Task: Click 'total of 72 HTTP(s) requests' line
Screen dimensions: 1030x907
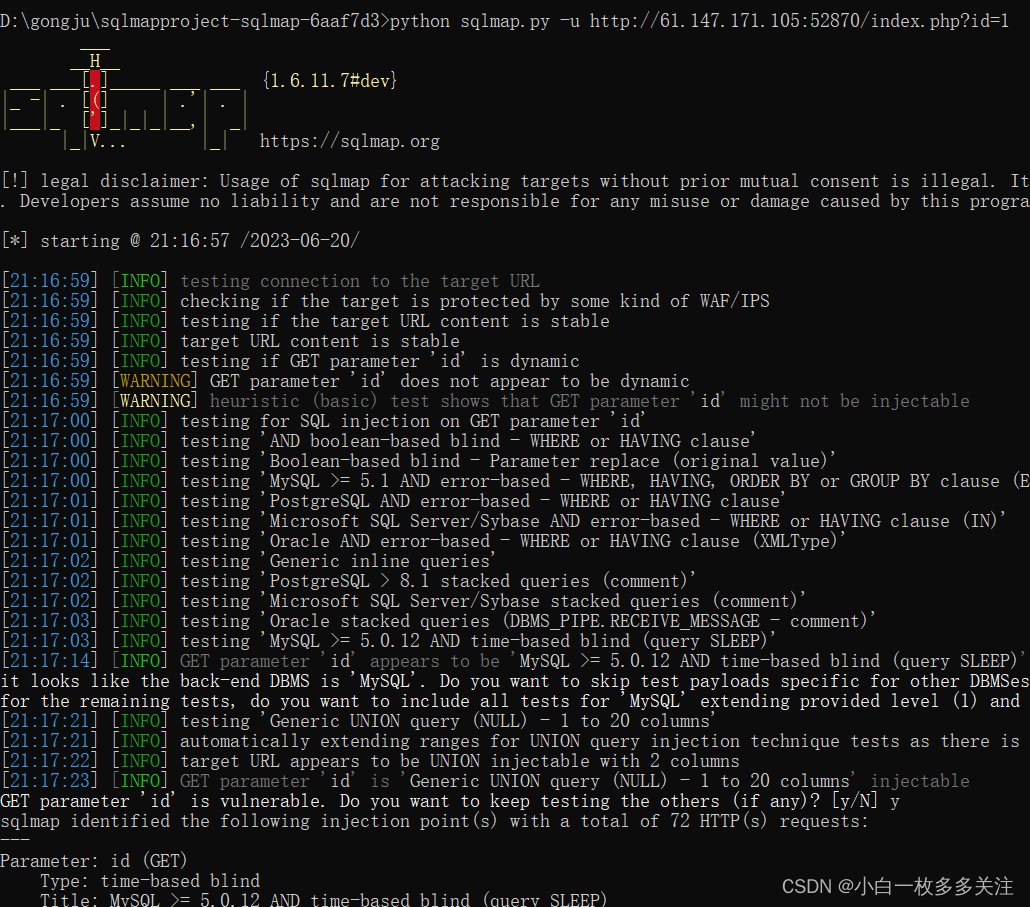Action: click(x=434, y=821)
